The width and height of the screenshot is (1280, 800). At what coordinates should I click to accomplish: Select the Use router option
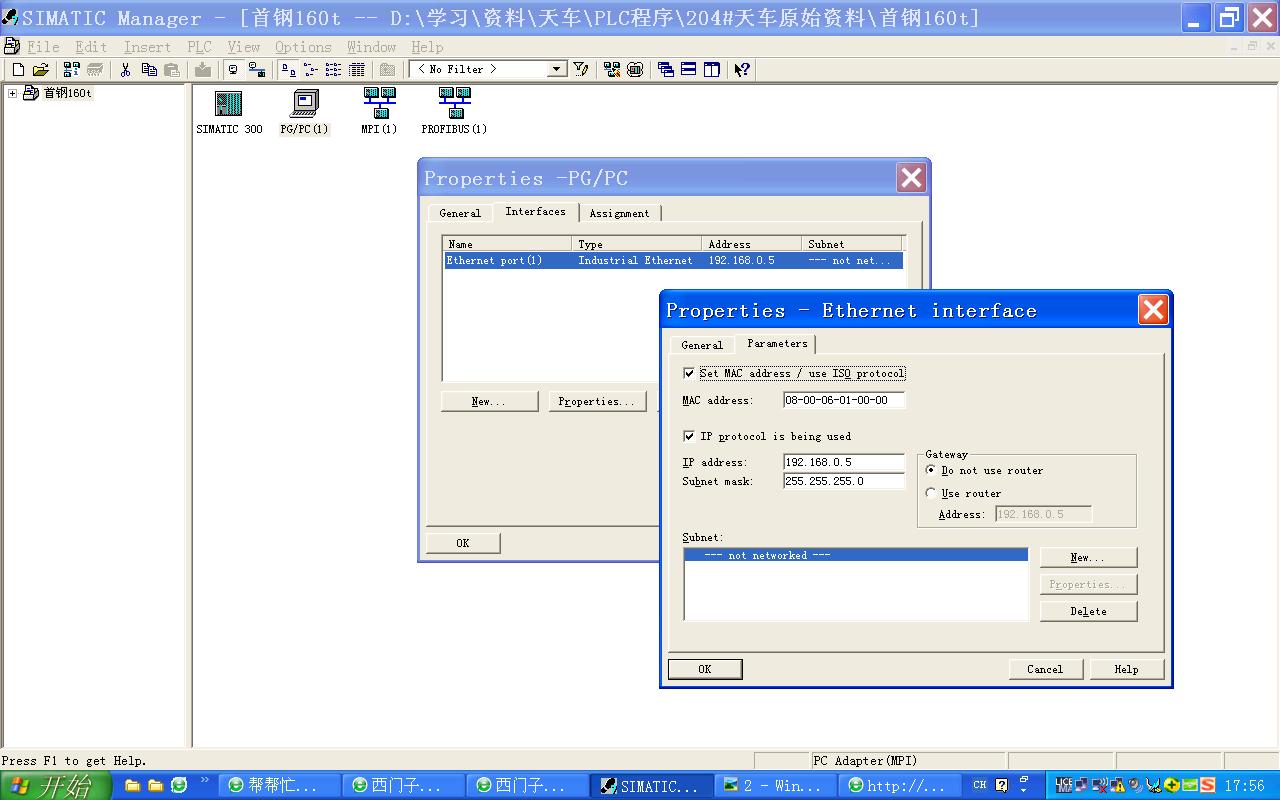point(932,493)
